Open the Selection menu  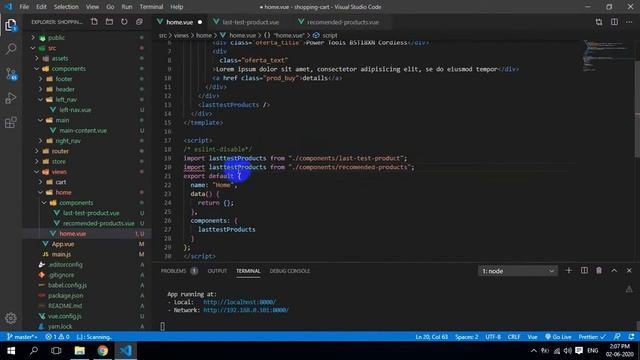[x=66, y=7]
